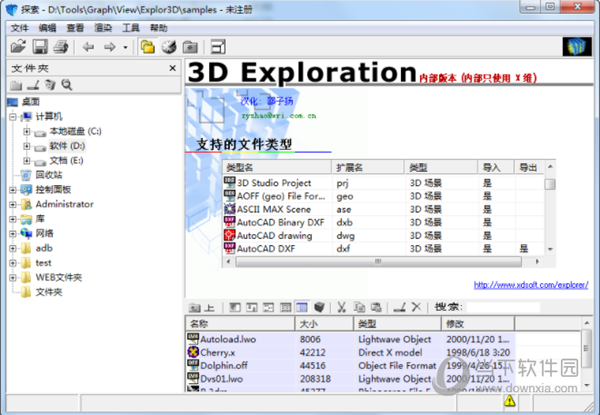This screenshot has height=415, width=600.
Task: Select the 文件夹 item at tree bottom
Action: pyautogui.click(x=49, y=292)
